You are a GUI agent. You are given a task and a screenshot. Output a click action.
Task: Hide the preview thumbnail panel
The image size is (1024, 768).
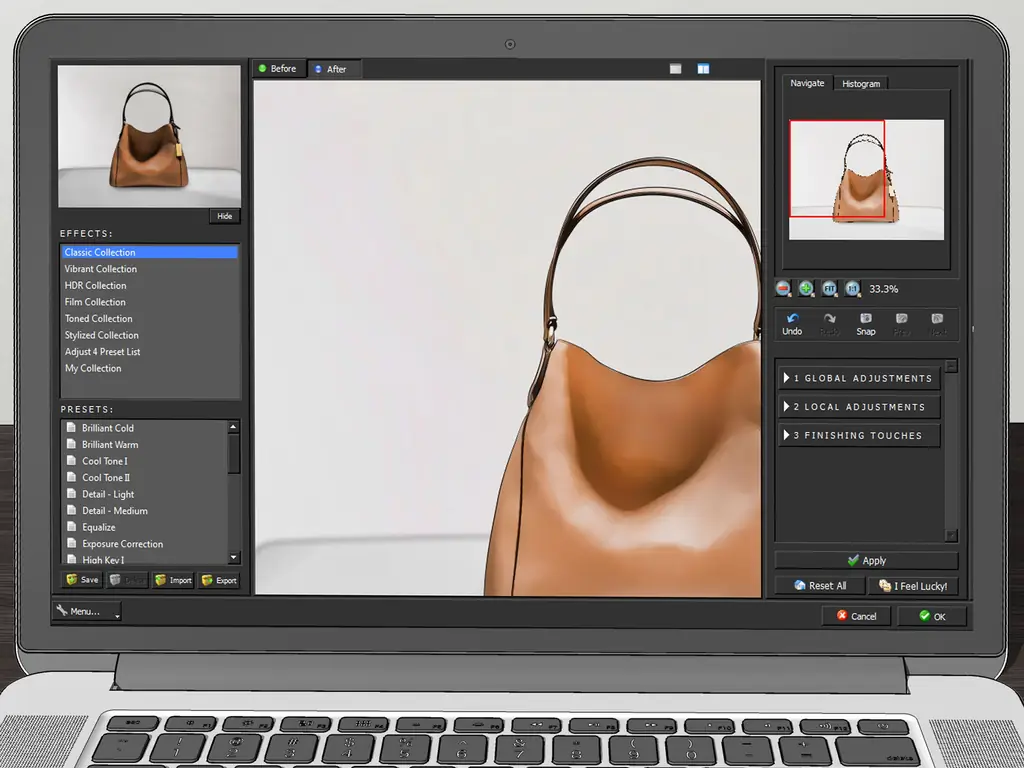tap(225, 216)
